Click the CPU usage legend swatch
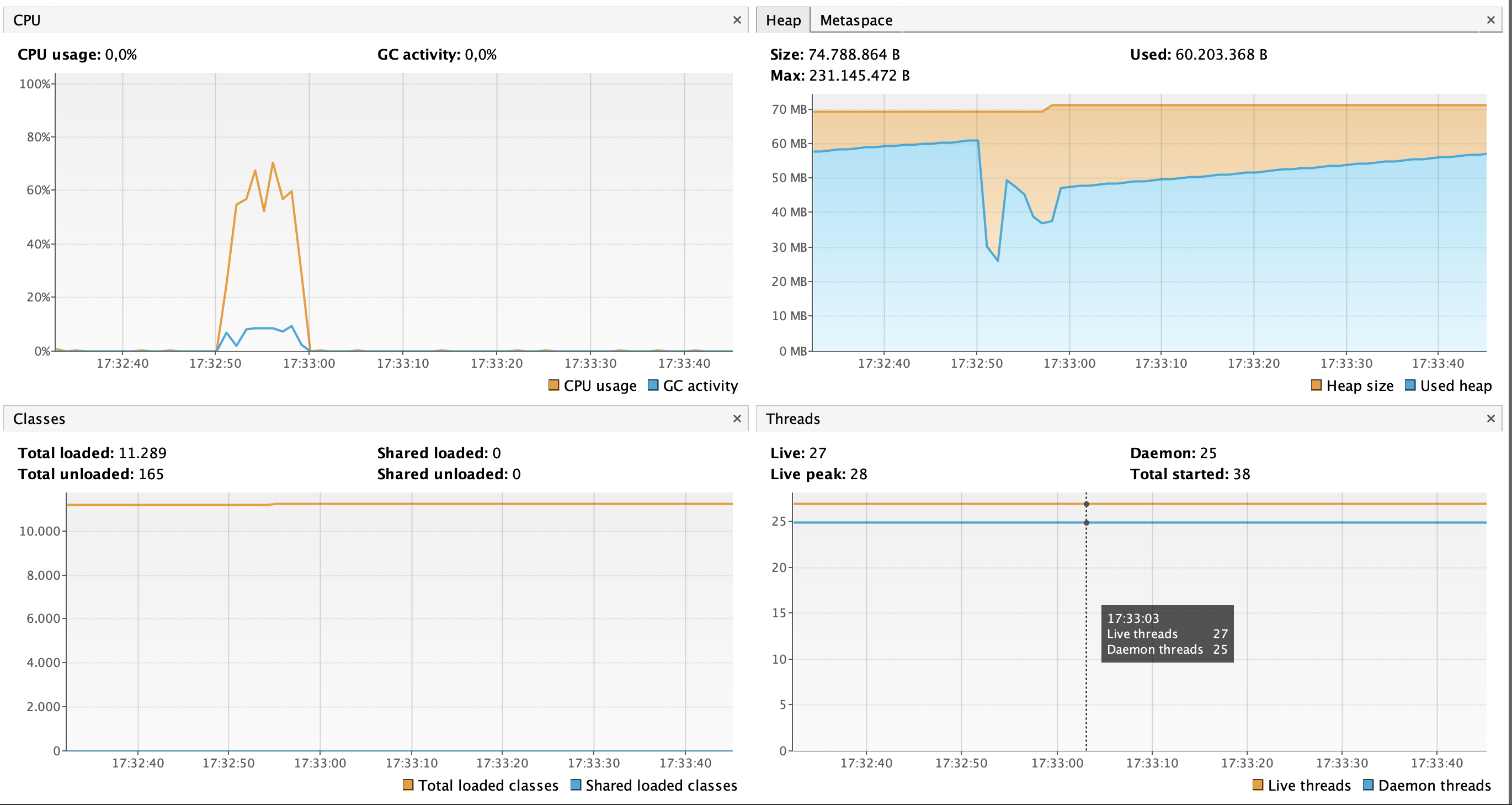Viewport: 1512px width, 805px height. pos(553,385)
